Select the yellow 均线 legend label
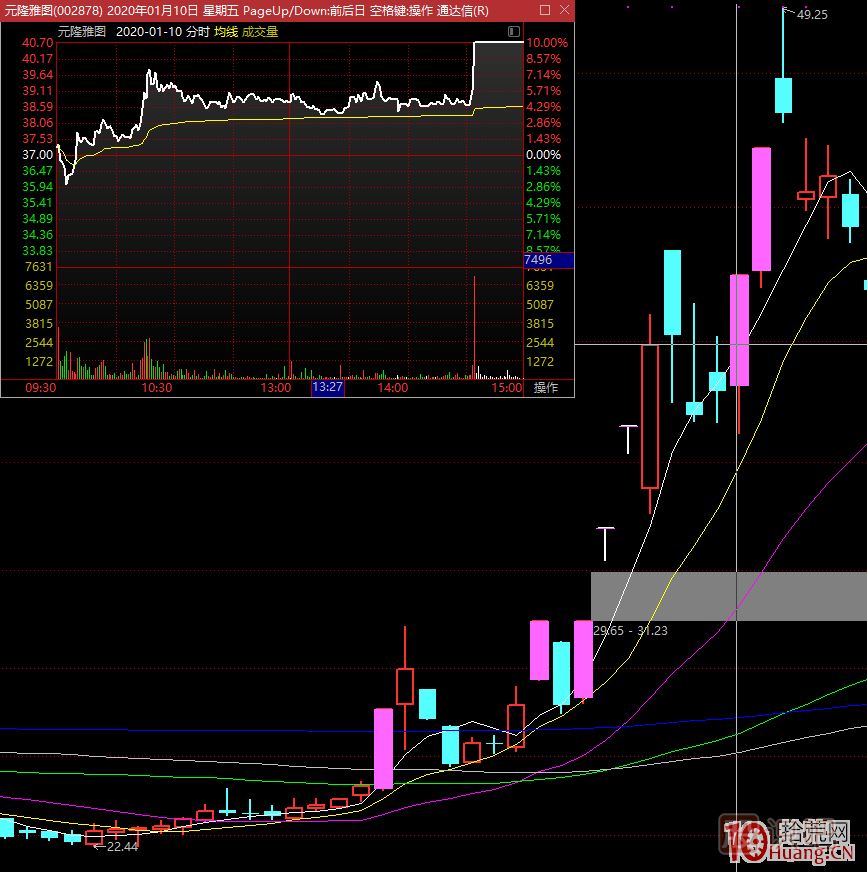867x872 pixels. click(225, 32)
